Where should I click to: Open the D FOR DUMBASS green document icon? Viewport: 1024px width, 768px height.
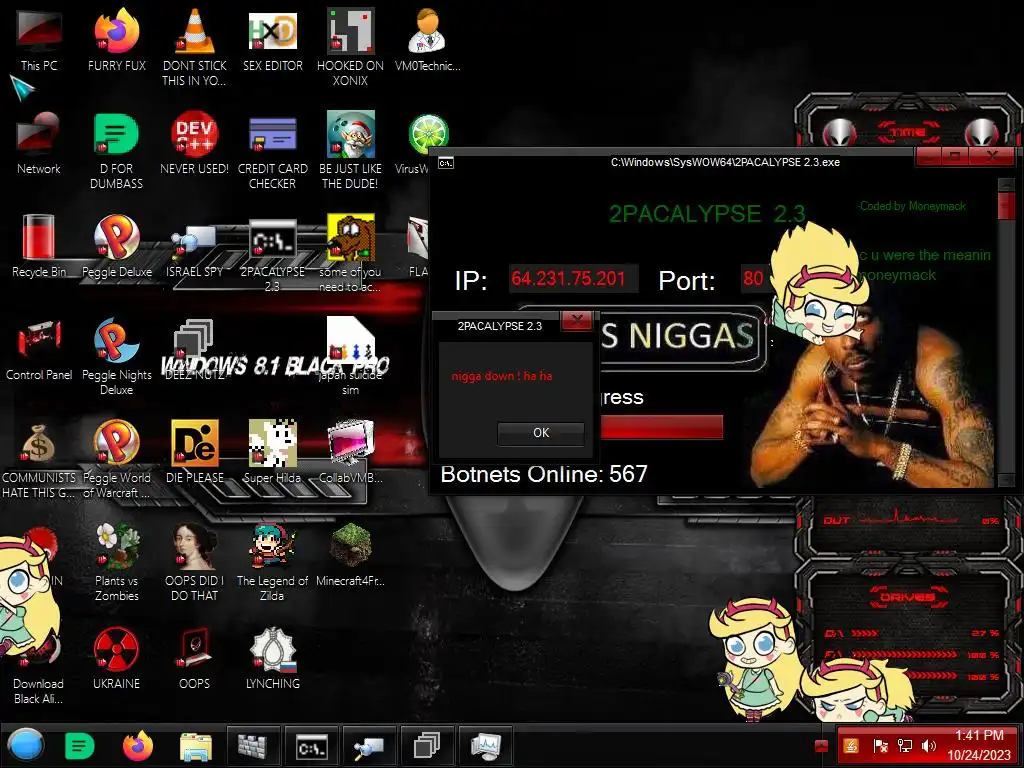[x=116, y=150]
